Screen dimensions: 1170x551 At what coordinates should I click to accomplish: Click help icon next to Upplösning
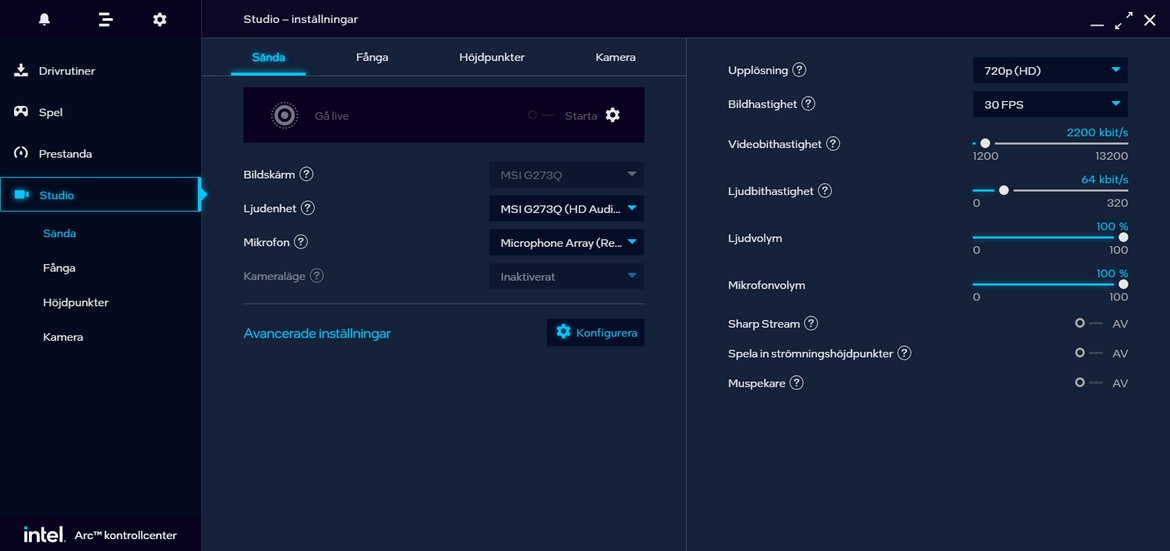click(x=799, y=70)
